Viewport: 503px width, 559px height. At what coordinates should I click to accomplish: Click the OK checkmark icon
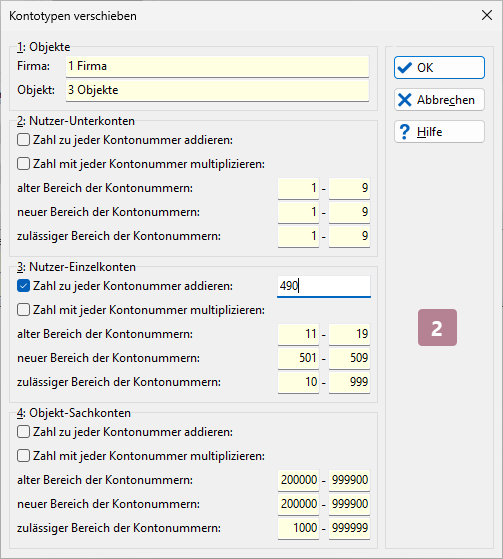pos(404,67)
